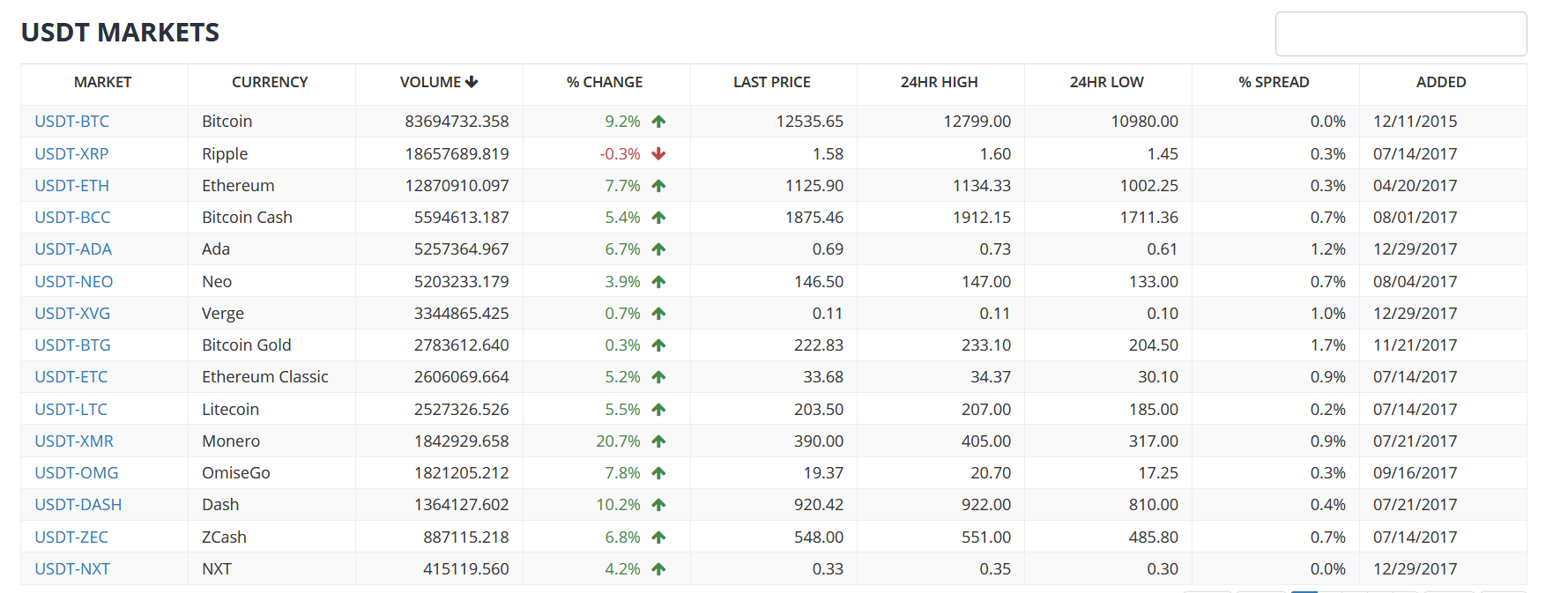Go to the USDT-DASH market page

(x=78, y=505)
